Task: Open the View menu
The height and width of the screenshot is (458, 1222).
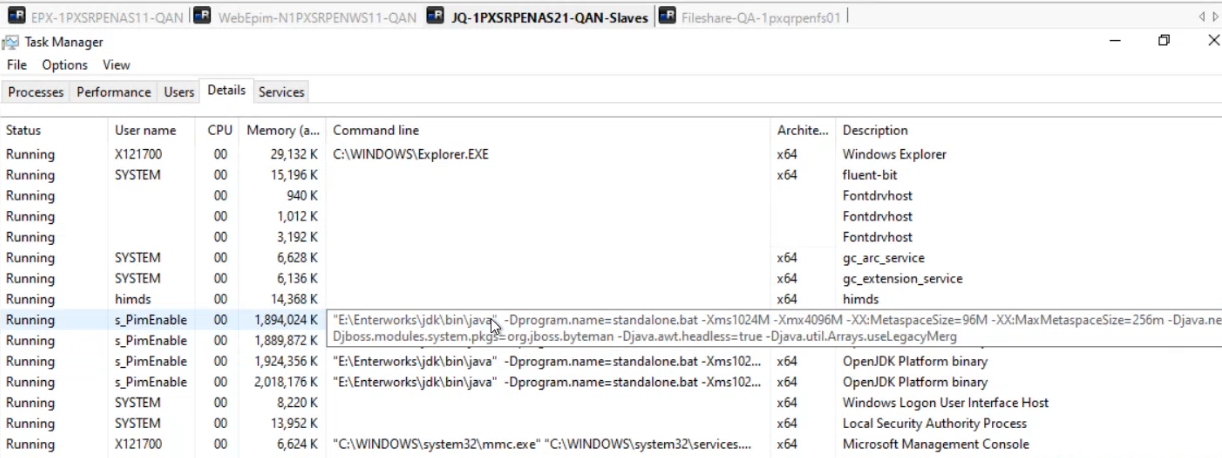Action: point(116,65)
